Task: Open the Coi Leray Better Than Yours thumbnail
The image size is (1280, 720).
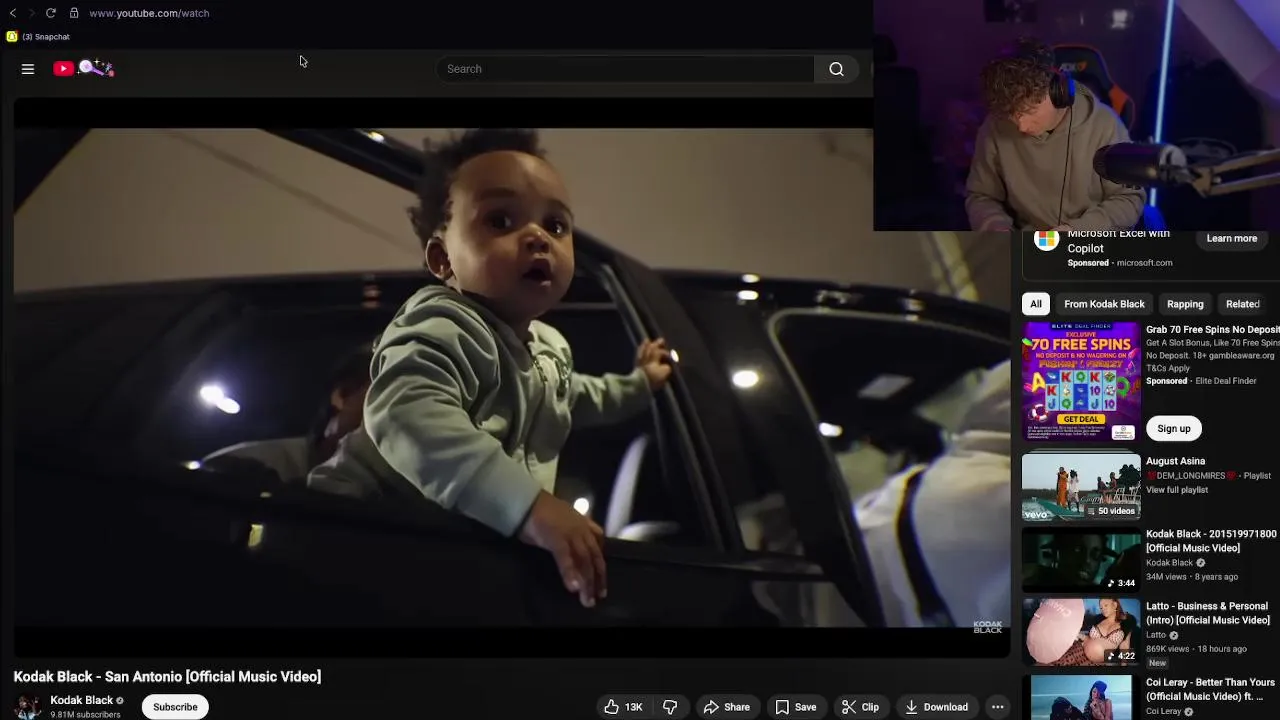Action: 1081,698
